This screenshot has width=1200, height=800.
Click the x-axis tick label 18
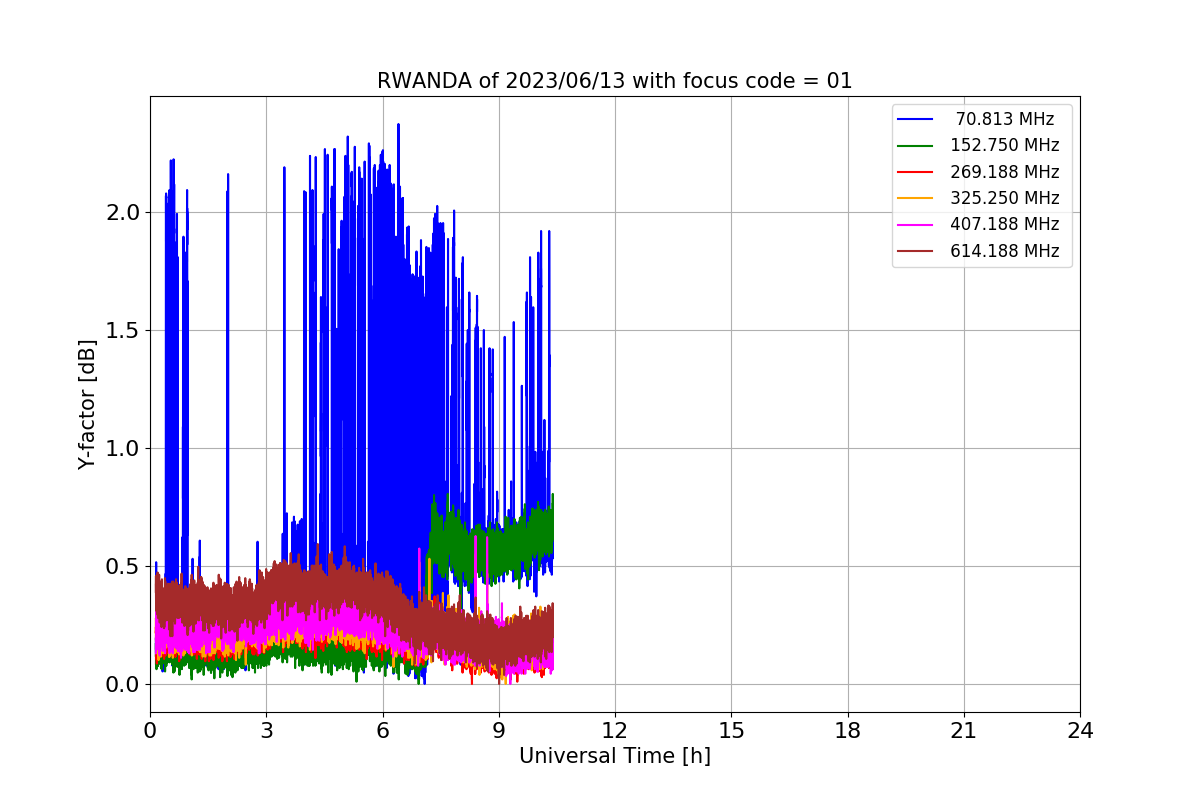[x=848, y=731]
